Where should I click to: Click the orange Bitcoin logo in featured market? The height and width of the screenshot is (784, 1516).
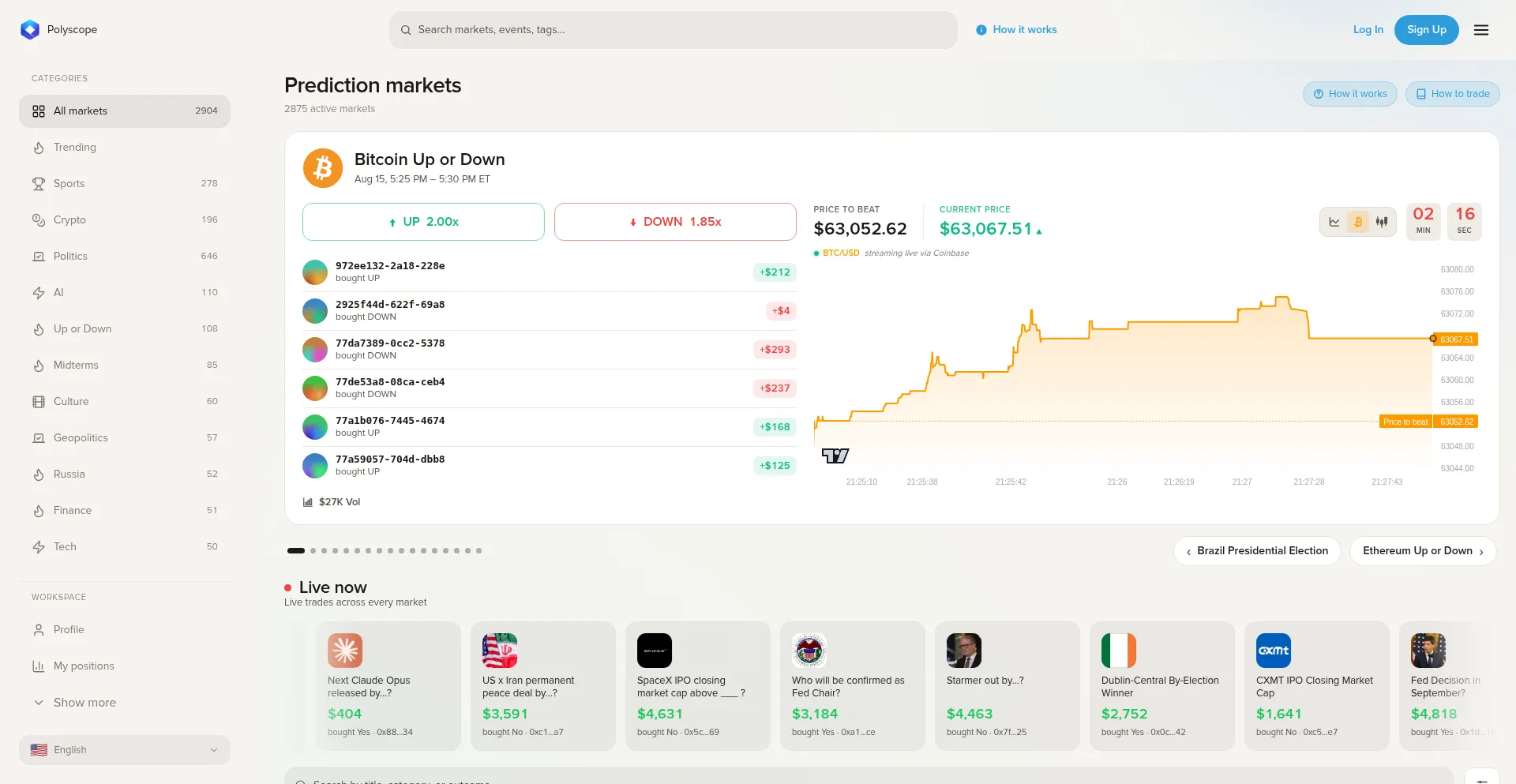[x=323, y=168]
